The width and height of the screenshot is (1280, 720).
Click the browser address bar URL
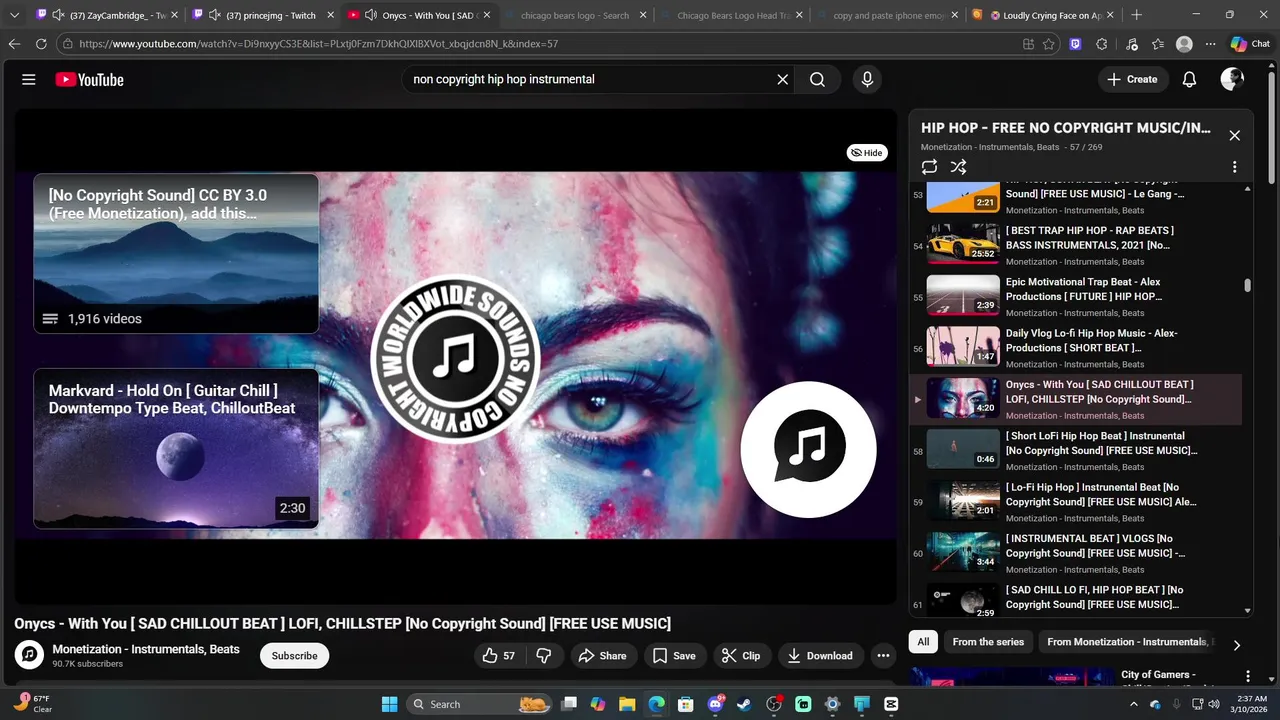pos(318,44)
